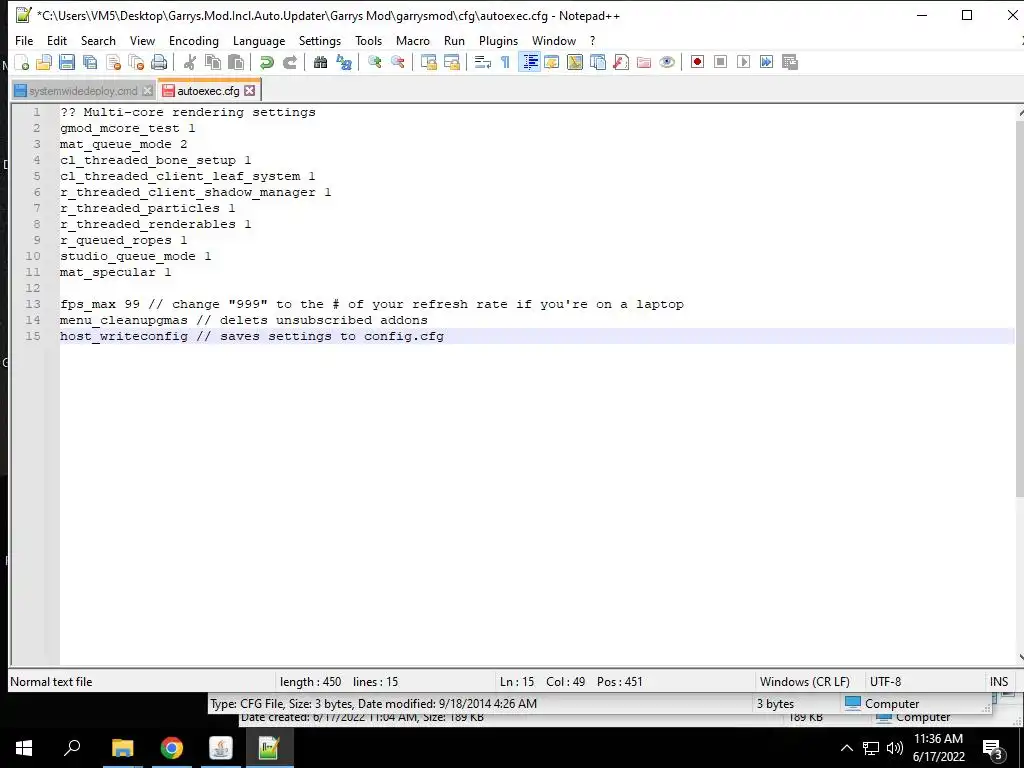Open the File menu

(24, 40)
